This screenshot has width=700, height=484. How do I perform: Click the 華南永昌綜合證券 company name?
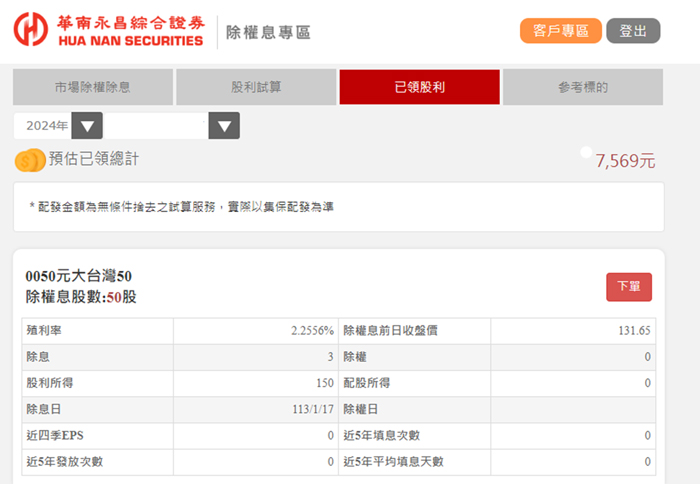tap(131, 23)
